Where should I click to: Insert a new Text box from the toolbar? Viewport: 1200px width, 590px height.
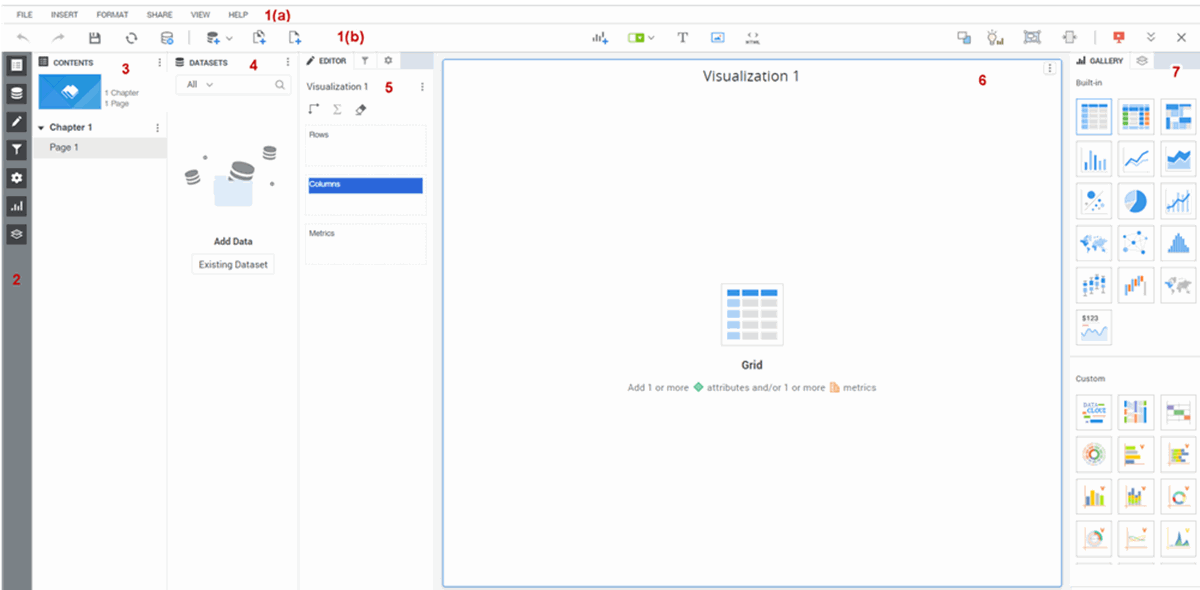tap(682, 37)
